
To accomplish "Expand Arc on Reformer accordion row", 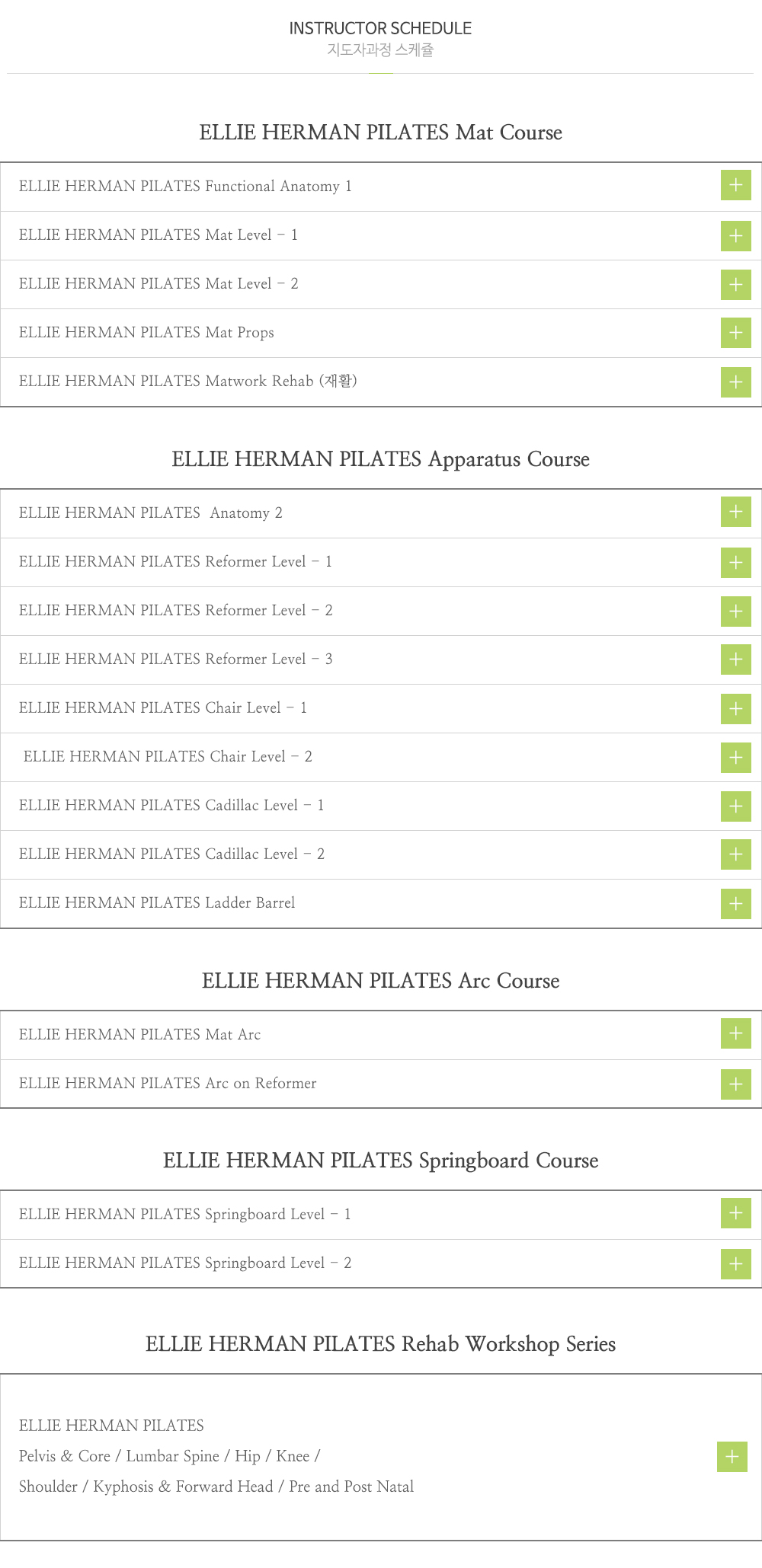I will click(381, 1084).
